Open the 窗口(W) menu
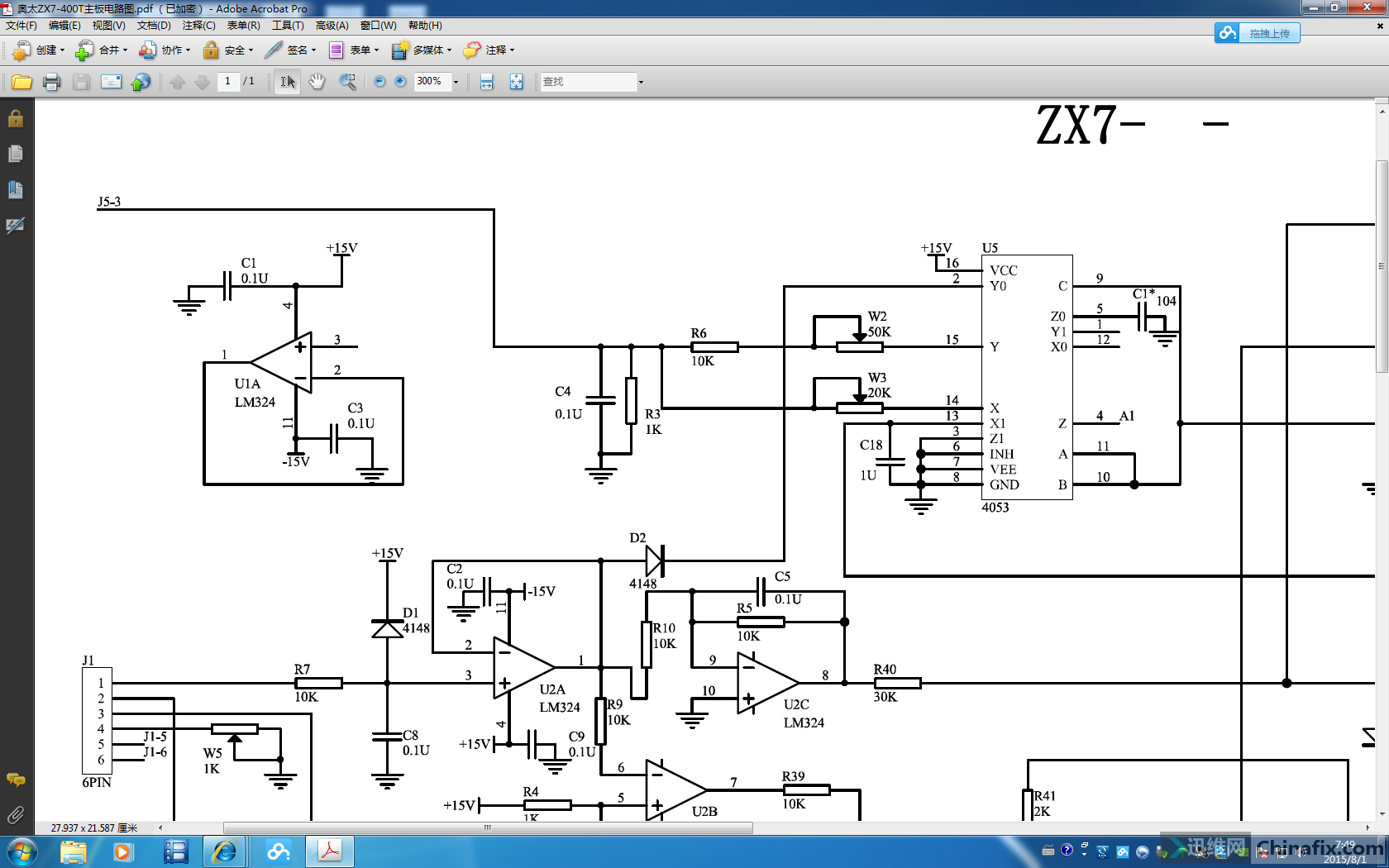Viewport: 1389px width, 868px height. click(x=378, y=26)
